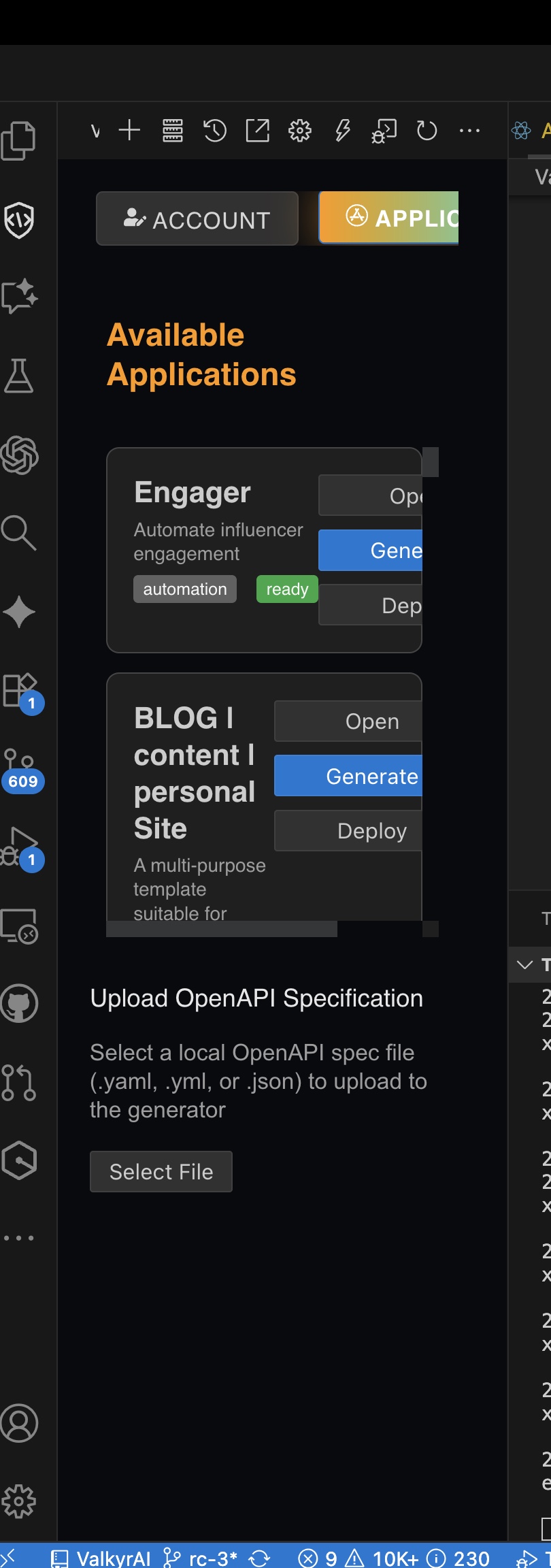The width and height of the screenshot is (551, 1568).
Task: Click Generate for the BLOG content site
Action: click(348, 775)
